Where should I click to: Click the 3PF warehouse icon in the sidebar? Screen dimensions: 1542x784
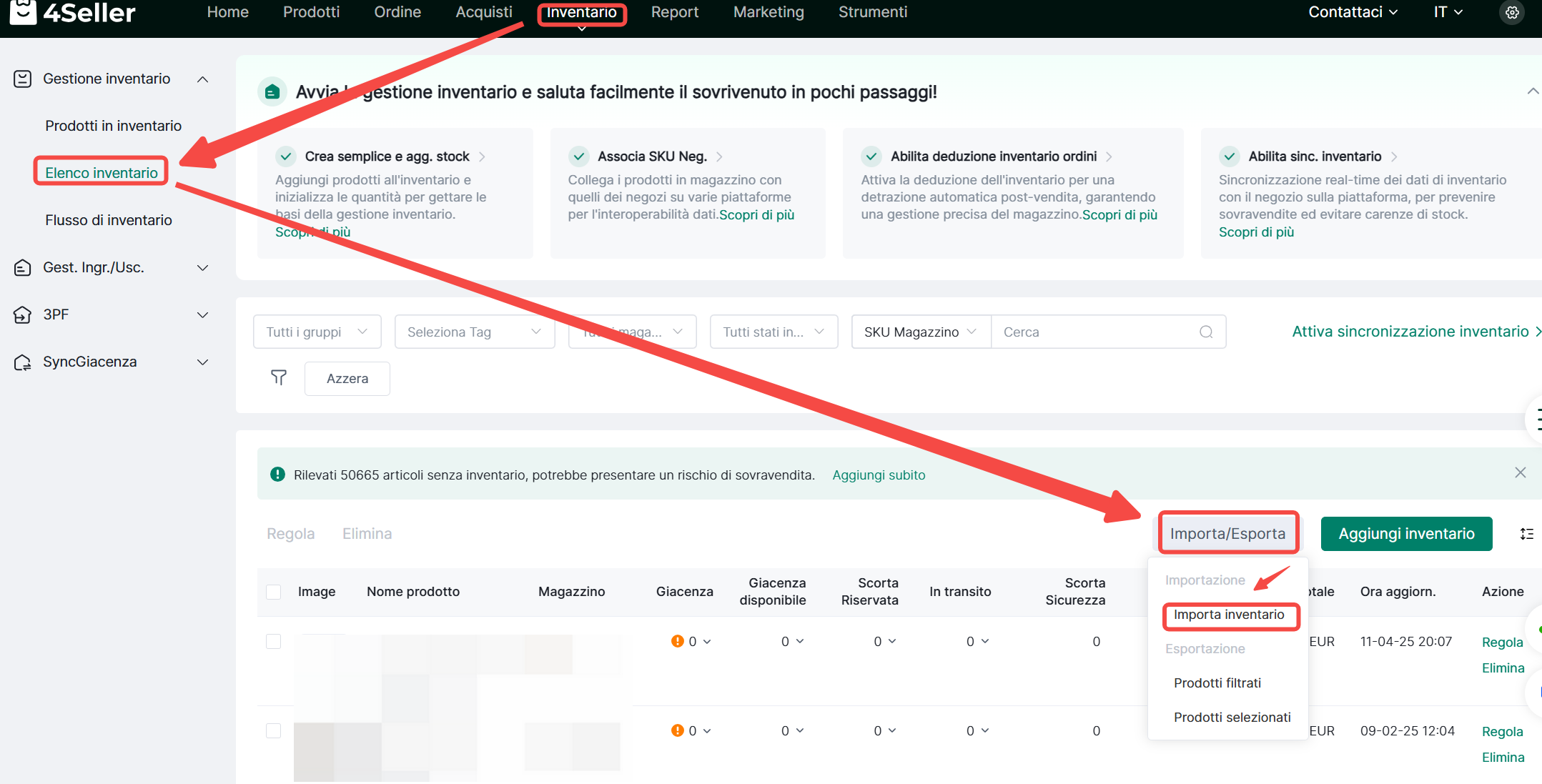(x=23, y=314)
